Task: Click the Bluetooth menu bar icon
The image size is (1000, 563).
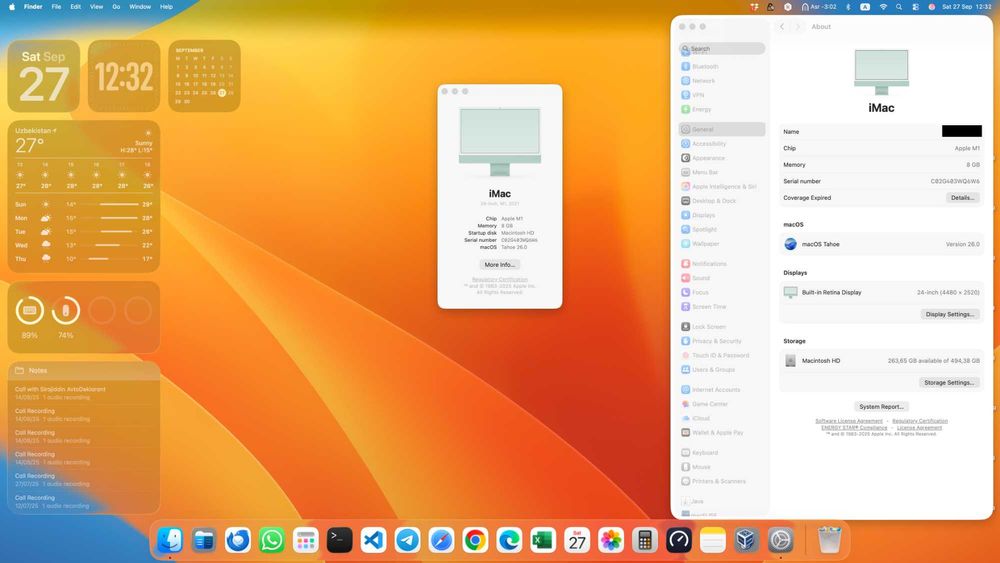Action: (848, 6)
